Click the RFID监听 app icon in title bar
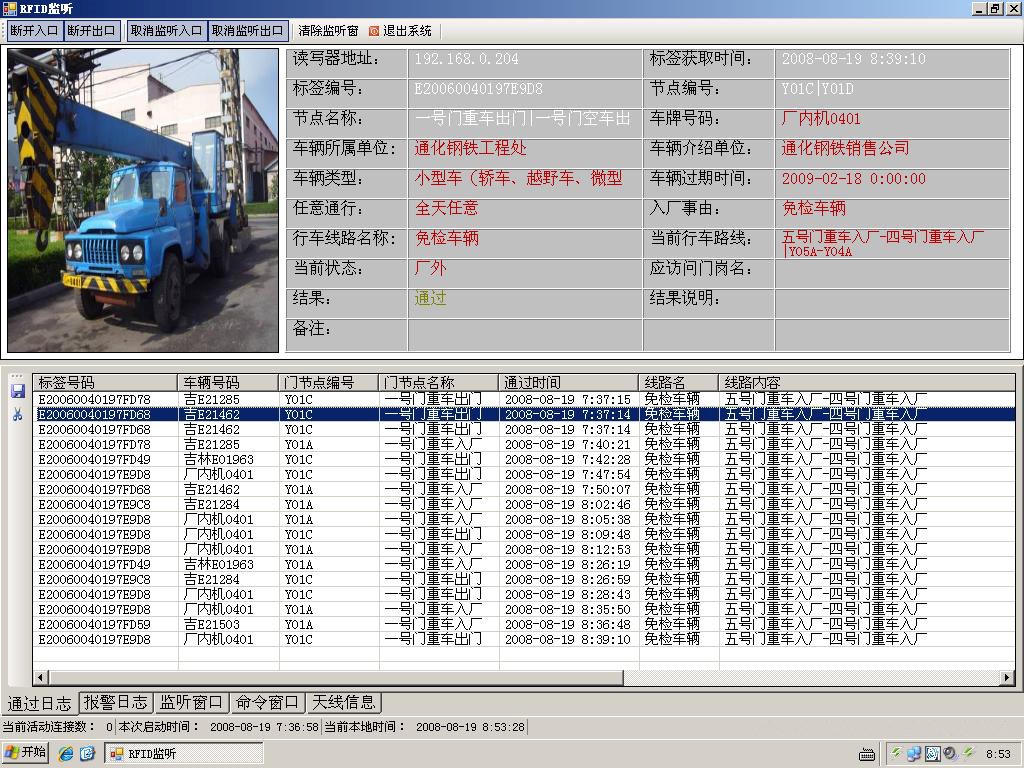Image resolution: width=1024 pixels, height=768 pixels. click(x=9, y=9)
